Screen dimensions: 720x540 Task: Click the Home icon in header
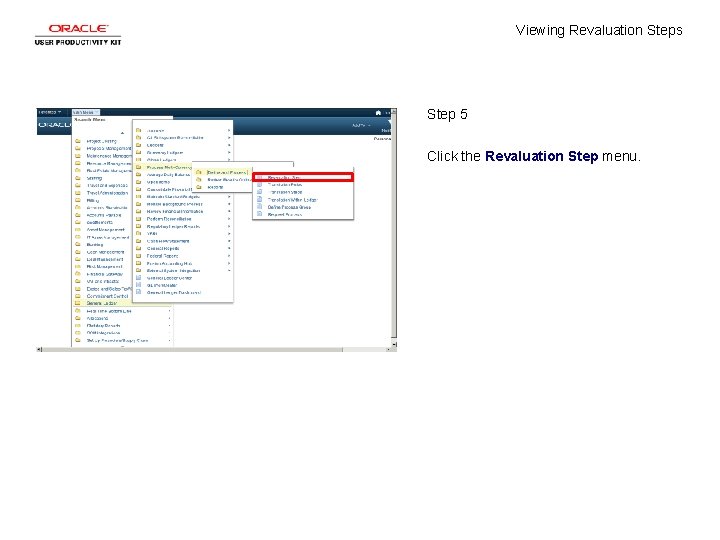(x=378, y=112)
